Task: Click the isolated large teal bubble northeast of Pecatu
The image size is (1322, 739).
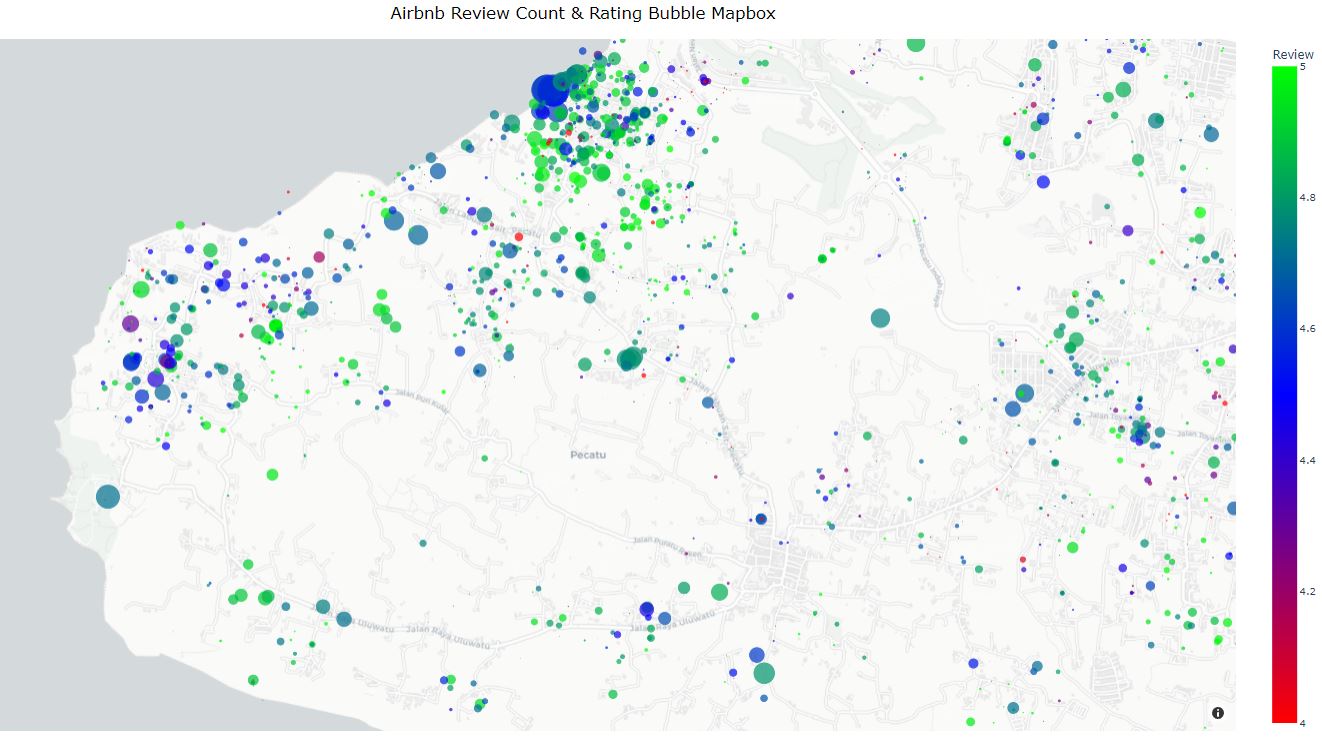Action: click(880, 318)
